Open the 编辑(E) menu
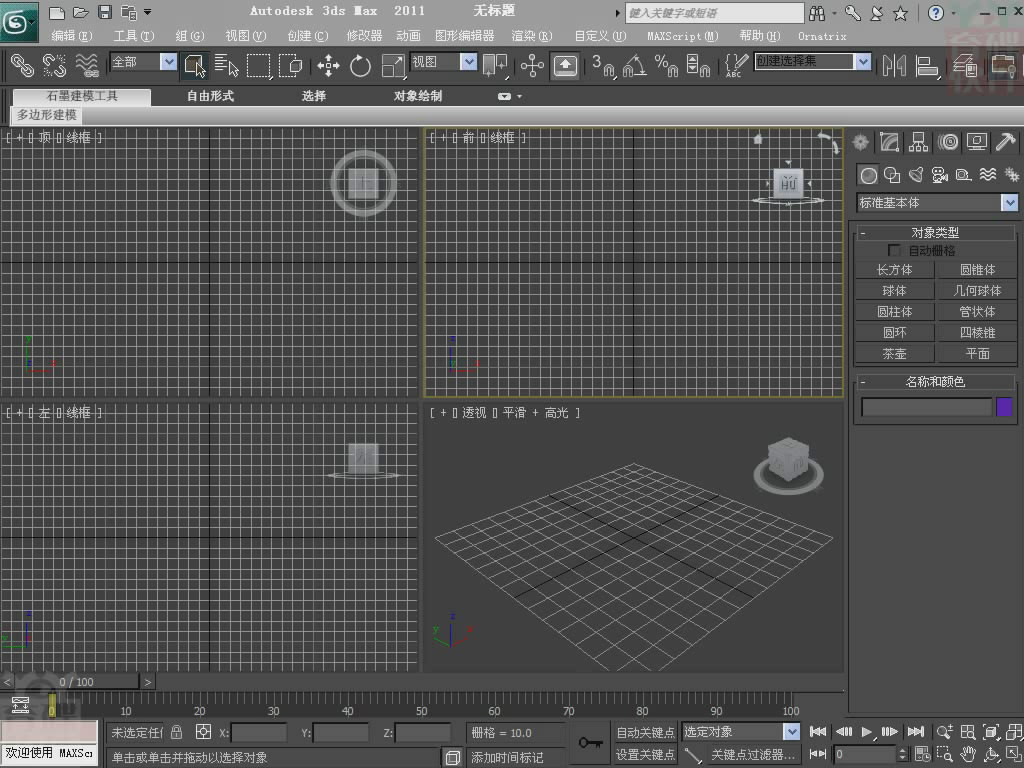Screen dimensions: 1024x768 coord(72,36)
